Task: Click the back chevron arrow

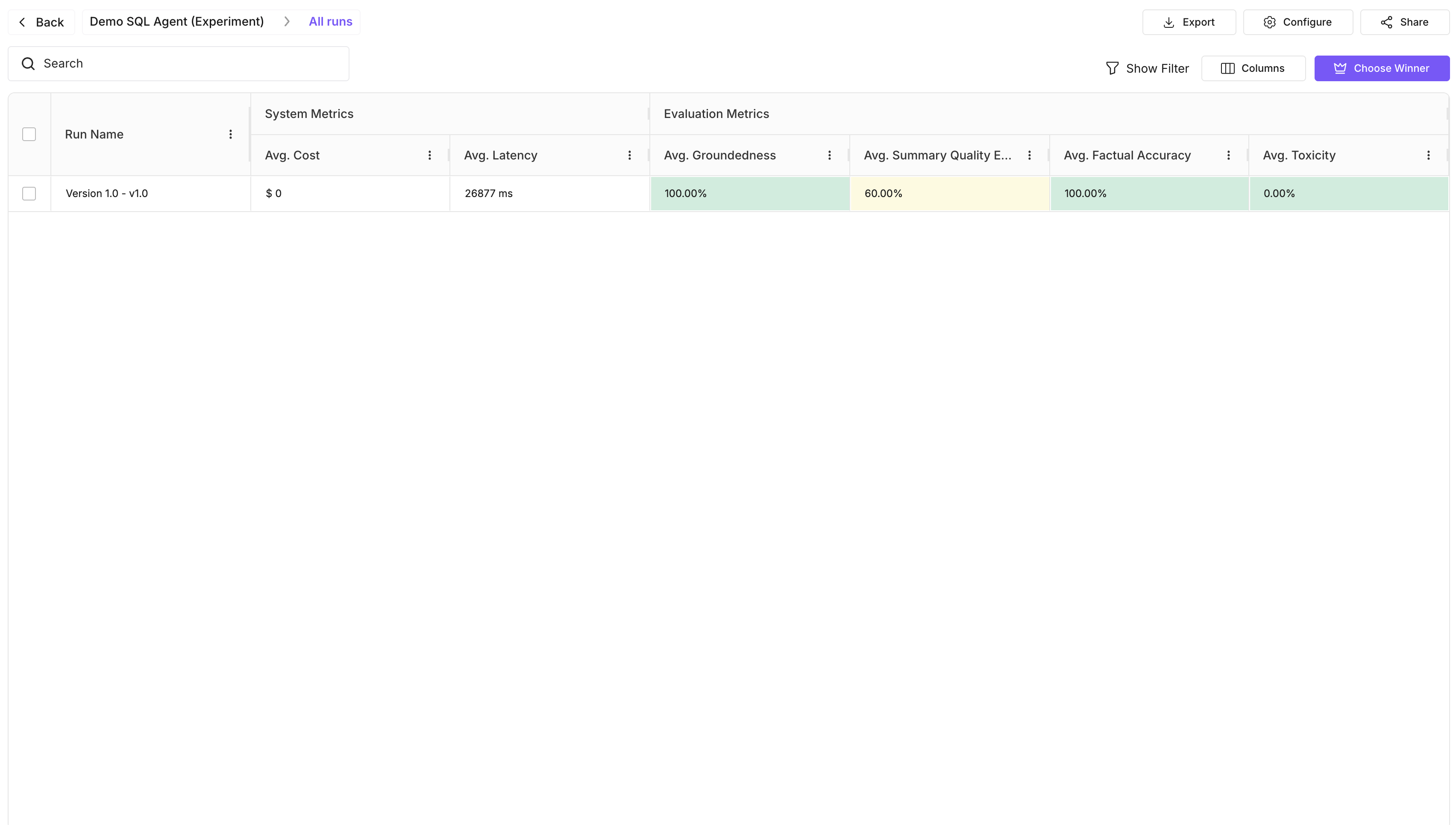Action: click(21, 21)
